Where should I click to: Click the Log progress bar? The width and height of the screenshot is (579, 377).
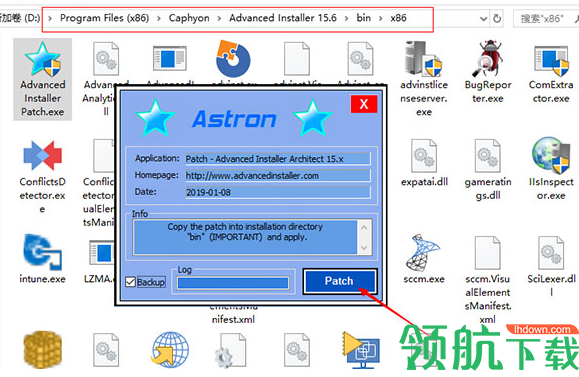233,283
